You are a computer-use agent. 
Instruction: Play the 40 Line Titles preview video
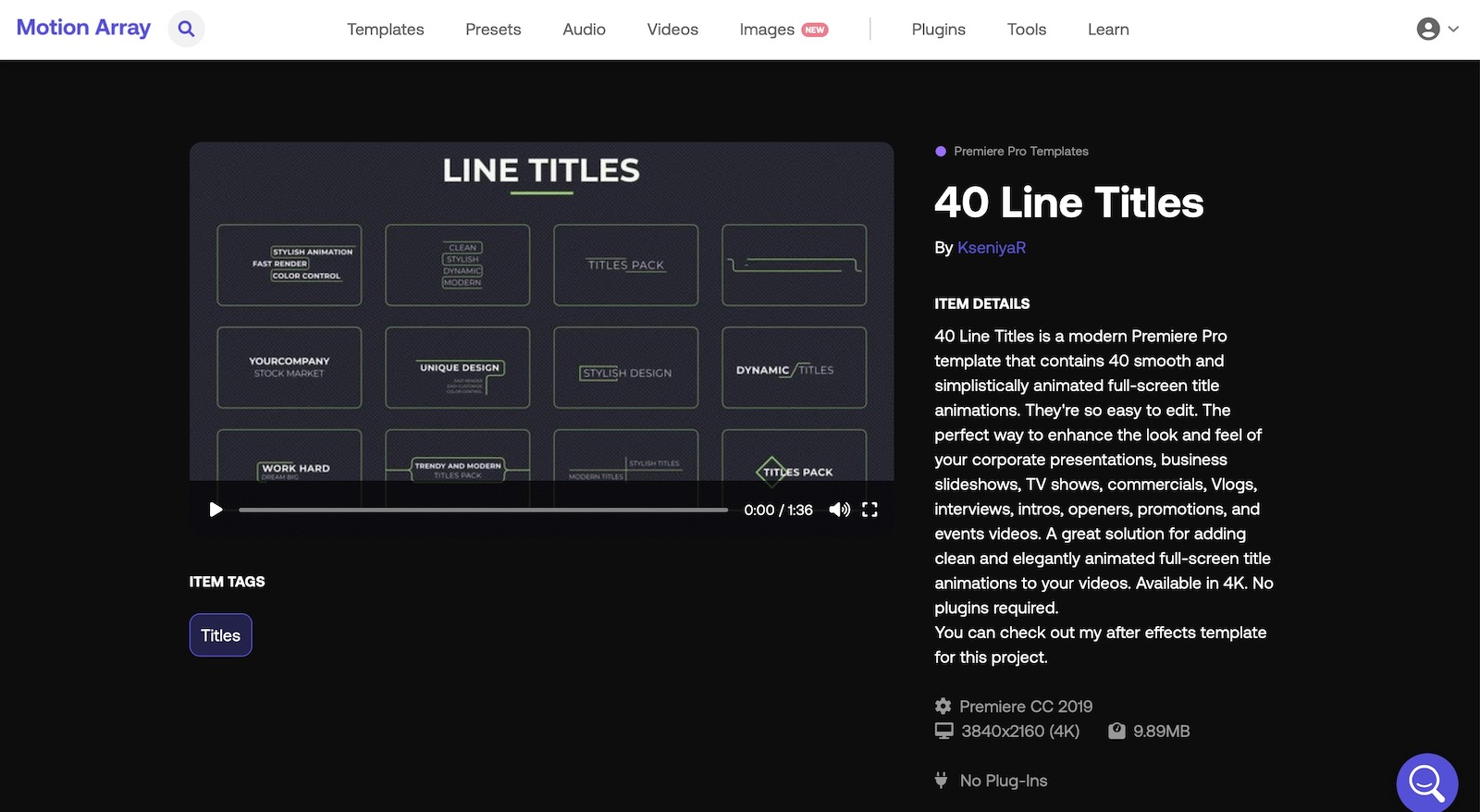216,510
